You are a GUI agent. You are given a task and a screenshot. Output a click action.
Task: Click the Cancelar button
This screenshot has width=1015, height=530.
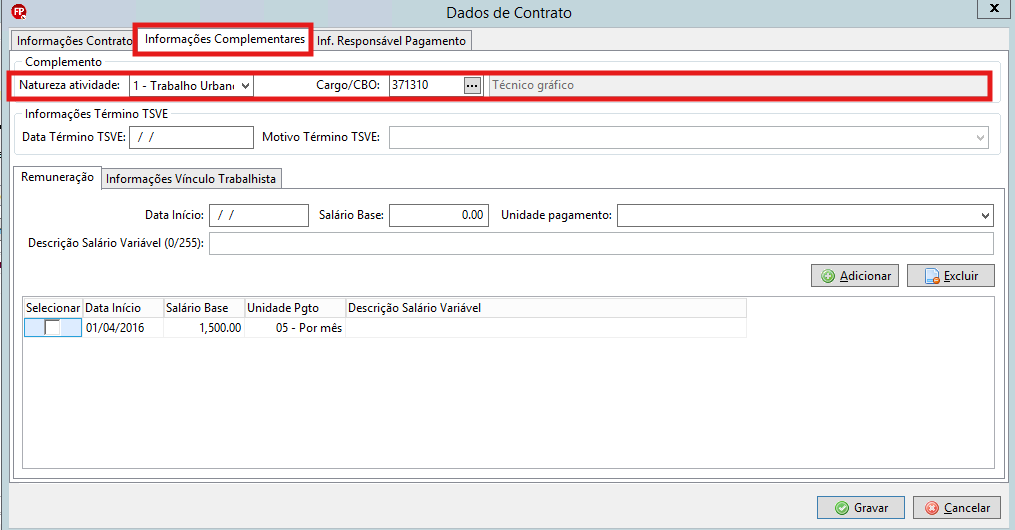click(957, 508)
